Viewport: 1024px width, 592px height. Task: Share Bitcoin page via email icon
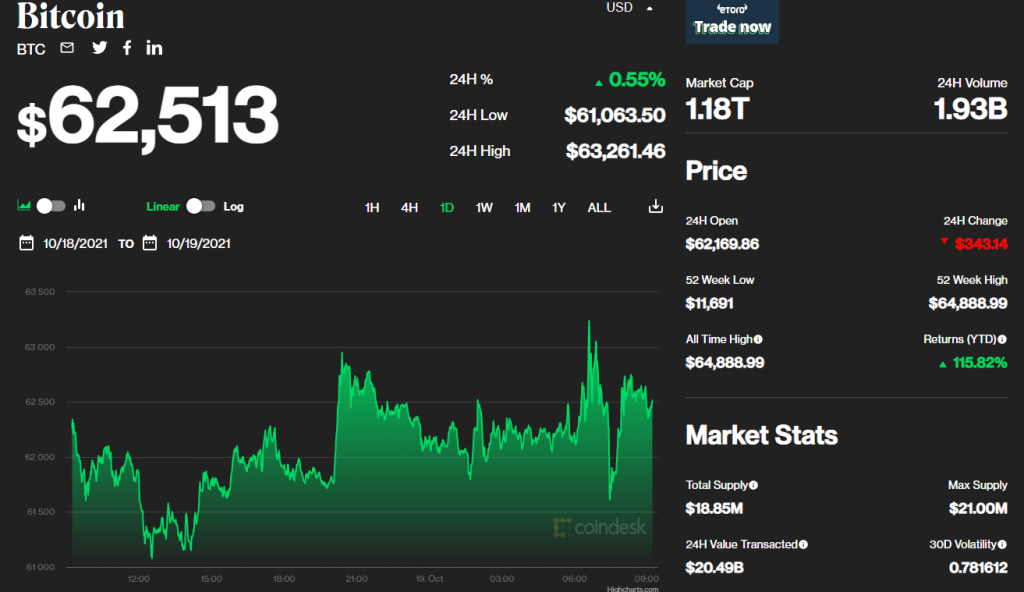tap(67, 48)
